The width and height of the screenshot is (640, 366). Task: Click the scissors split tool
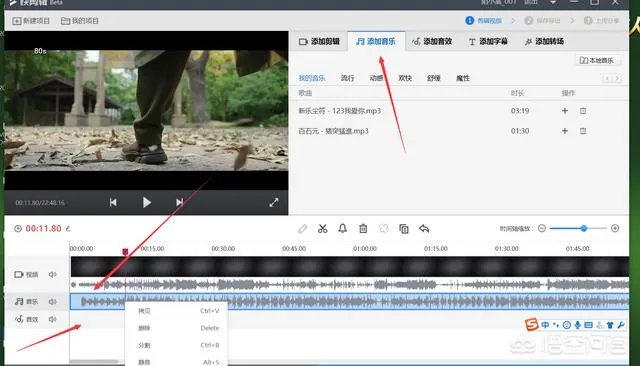tap(322, 228)
